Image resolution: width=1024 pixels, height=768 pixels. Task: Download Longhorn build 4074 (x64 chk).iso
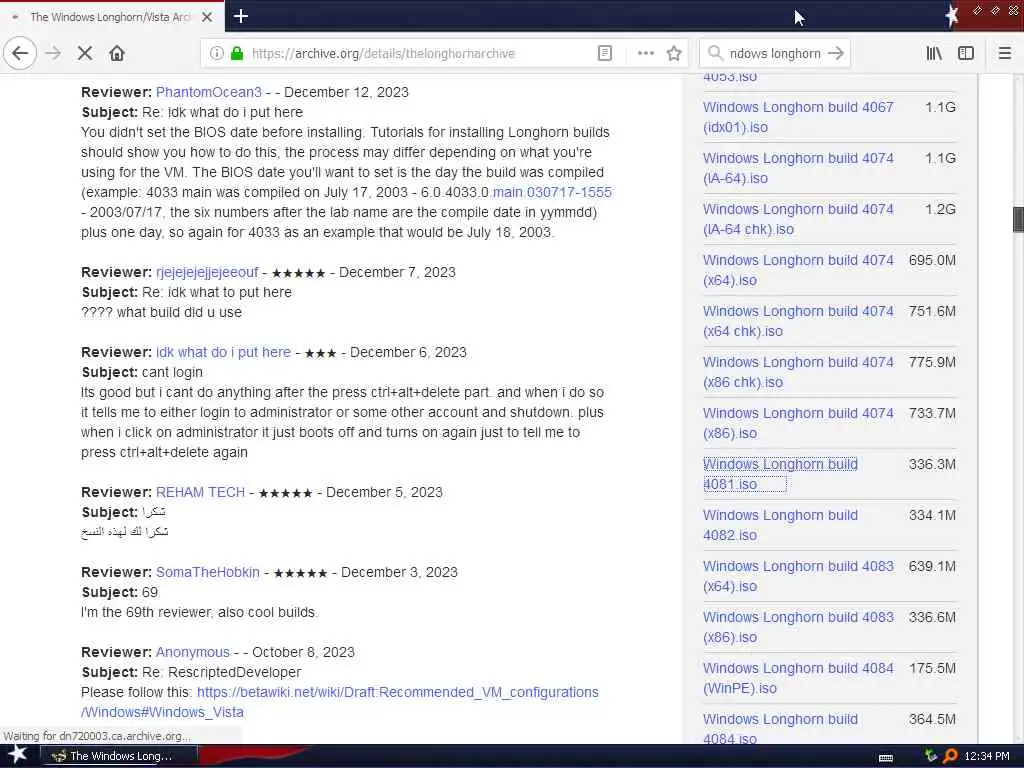pyautogui.click(x=798, y=321)
